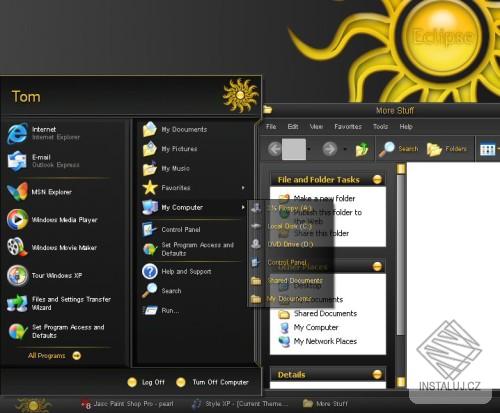Collapse the Details panel

tap(377, 374)
